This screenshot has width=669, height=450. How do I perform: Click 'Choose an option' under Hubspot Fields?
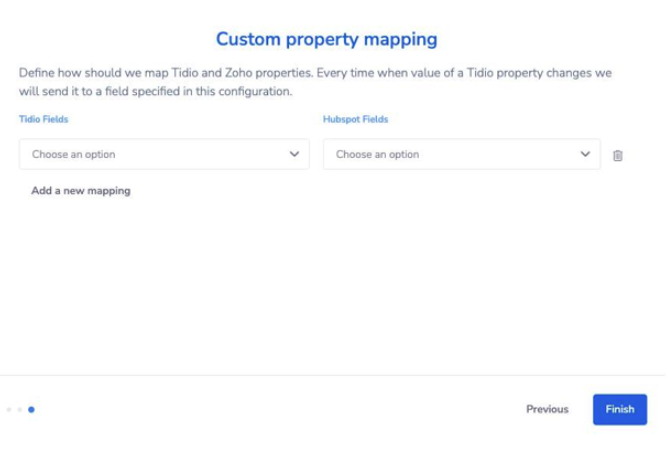[x=377, y=155]
